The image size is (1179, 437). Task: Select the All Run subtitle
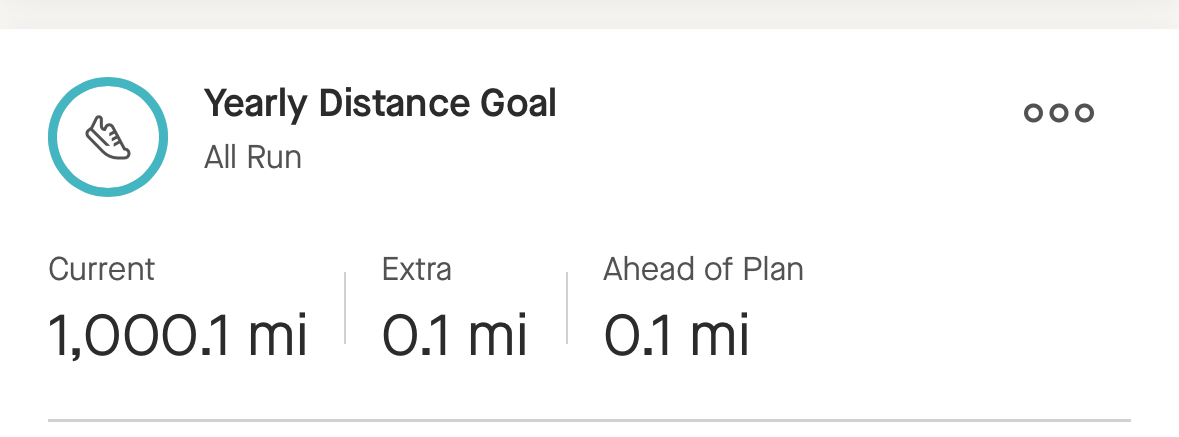pyautogui.click(x=252, y=157)
